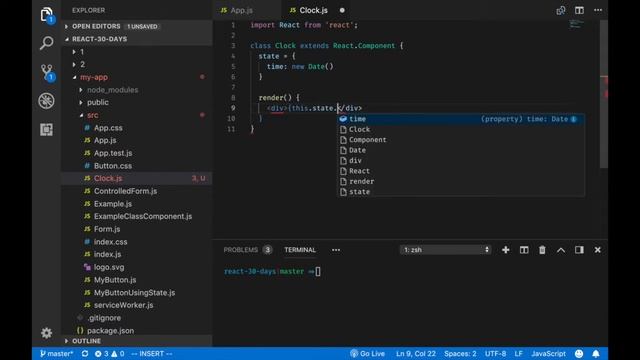Open the Debug view in activity bar

[47, 101]
